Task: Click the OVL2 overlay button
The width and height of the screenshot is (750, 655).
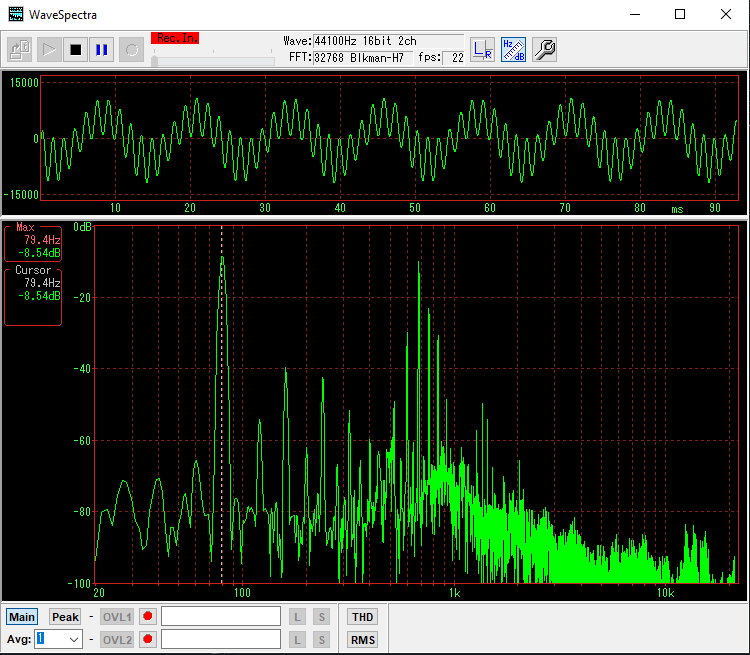Action: [117, 640]
